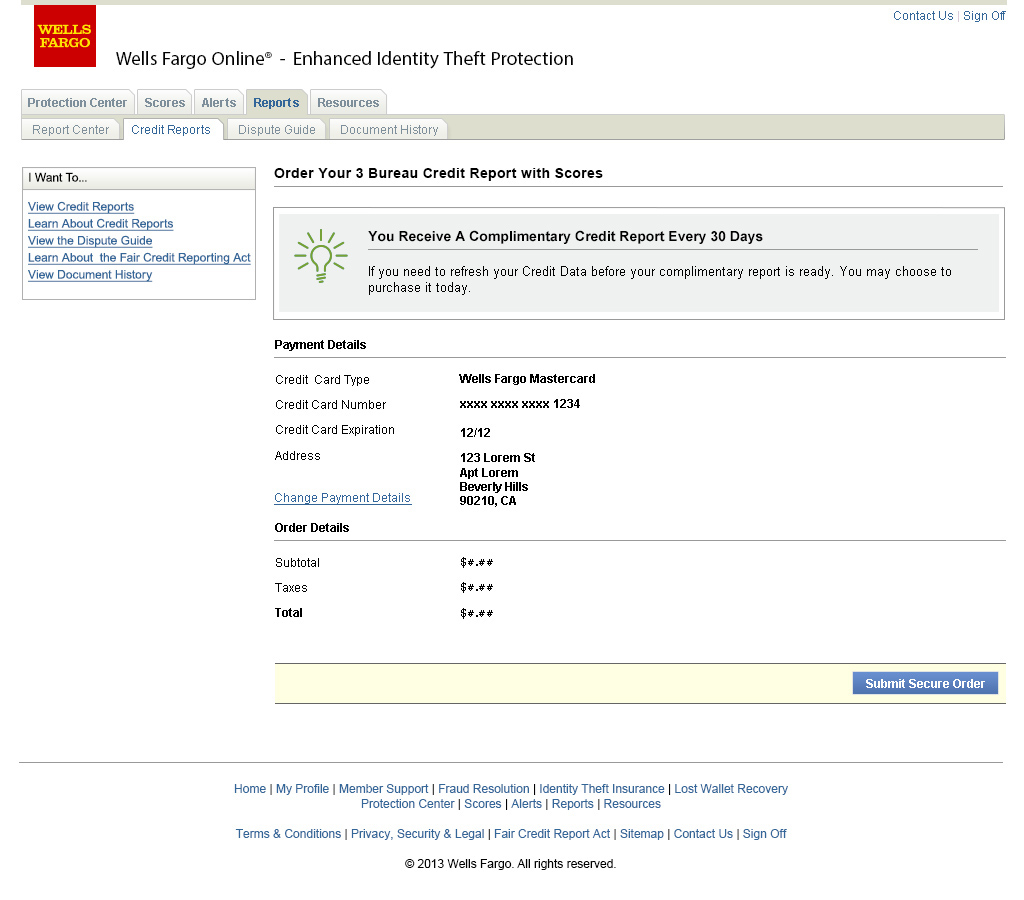
Task: Open the Alerts tab
Action: coord(219,103)
